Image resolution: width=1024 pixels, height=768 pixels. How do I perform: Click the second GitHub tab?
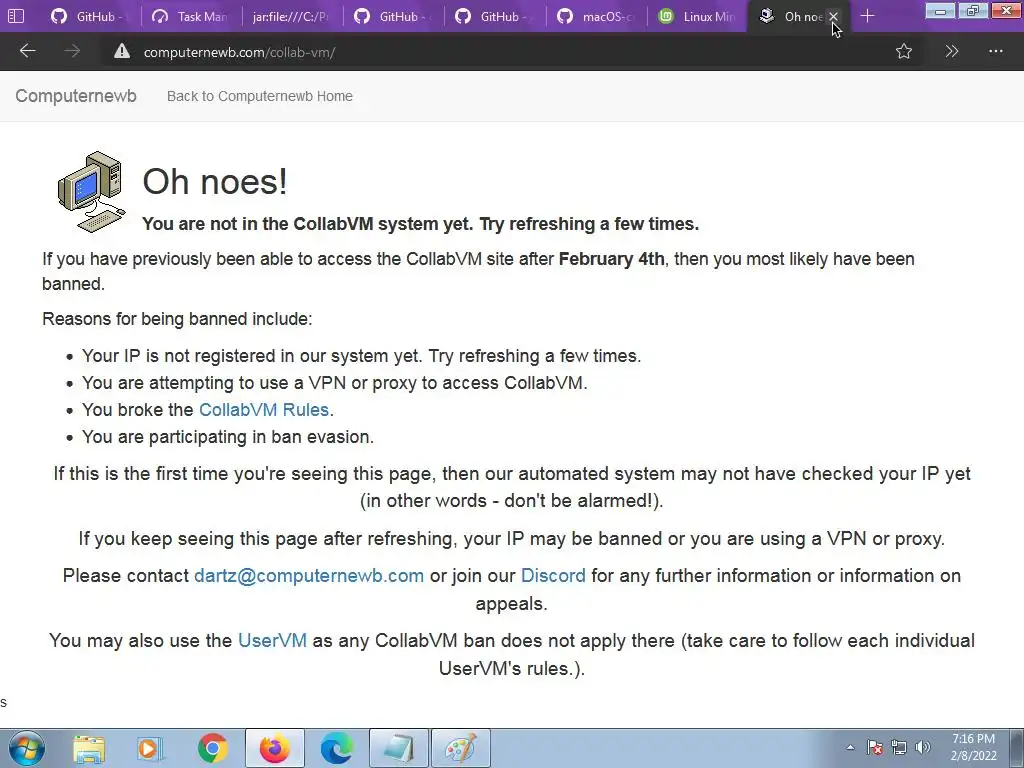coord(393,16)
